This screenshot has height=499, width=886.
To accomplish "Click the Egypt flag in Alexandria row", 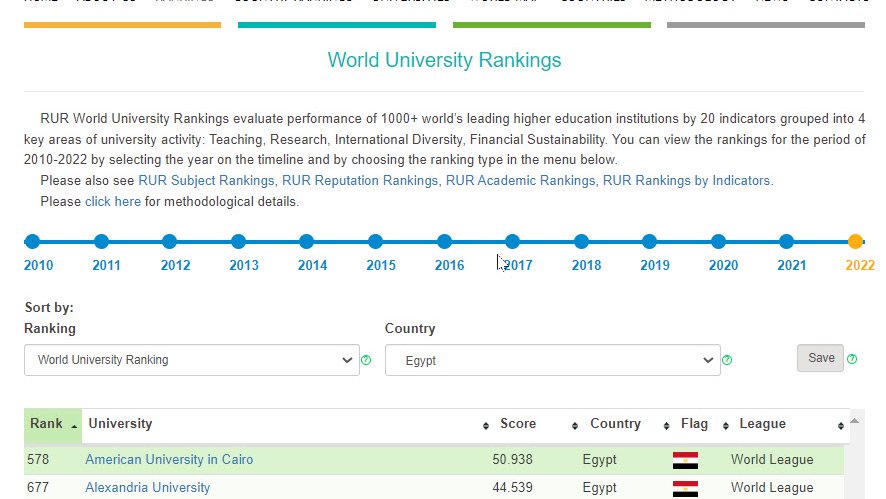I will coord(685,489).
